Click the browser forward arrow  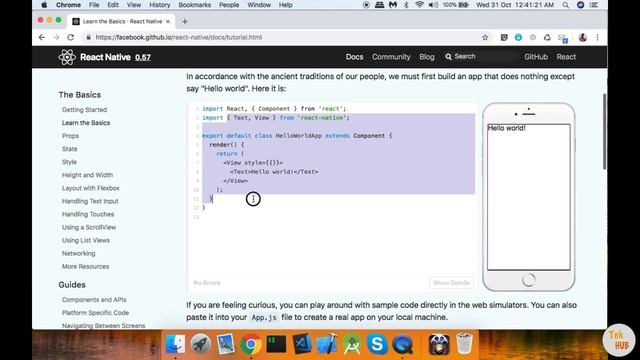[x=56, y=37]
